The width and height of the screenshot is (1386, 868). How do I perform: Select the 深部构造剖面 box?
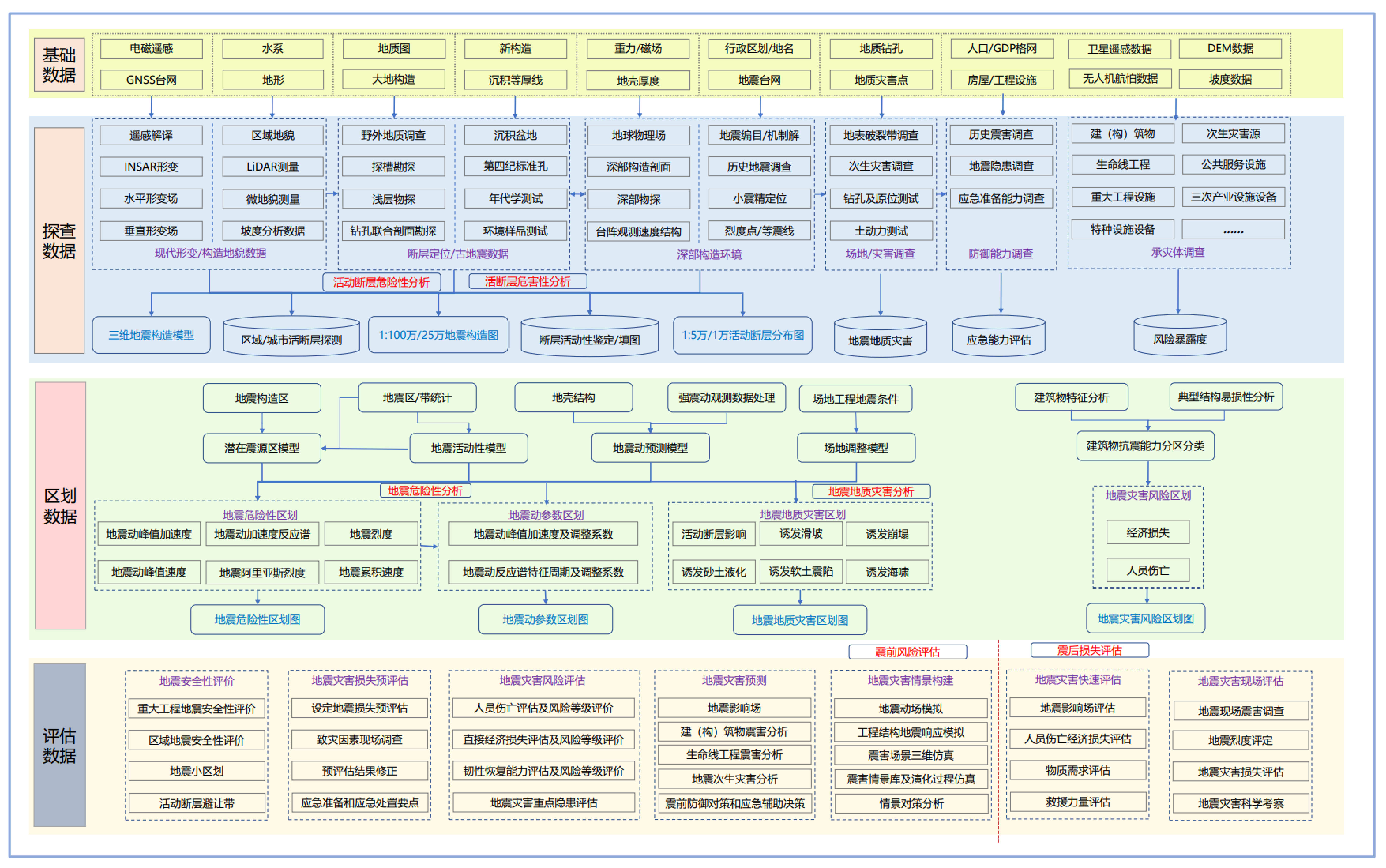(639, 166)
